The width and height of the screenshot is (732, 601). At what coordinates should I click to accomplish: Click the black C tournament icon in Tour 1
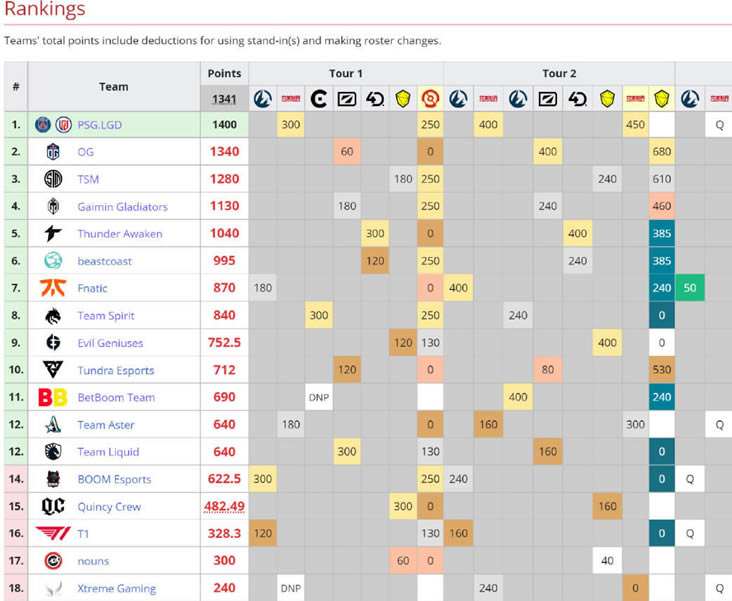[x=319, y=99]
